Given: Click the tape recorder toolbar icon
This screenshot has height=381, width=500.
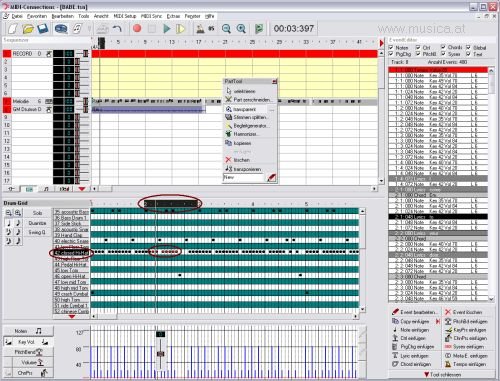Looking at the screenshot, I should (61, 29).
